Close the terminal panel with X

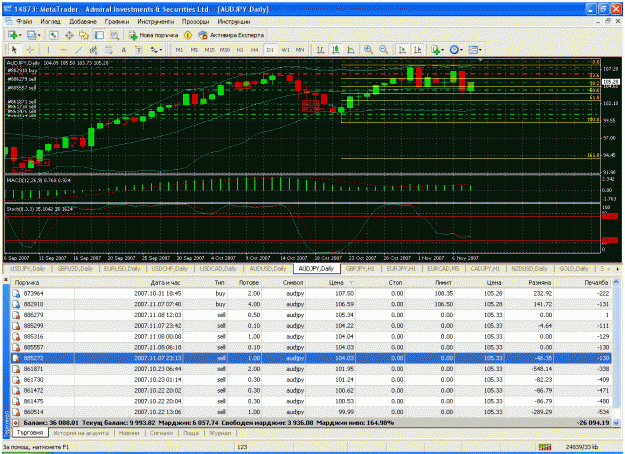pyautogui.click(x=6, y=280)
